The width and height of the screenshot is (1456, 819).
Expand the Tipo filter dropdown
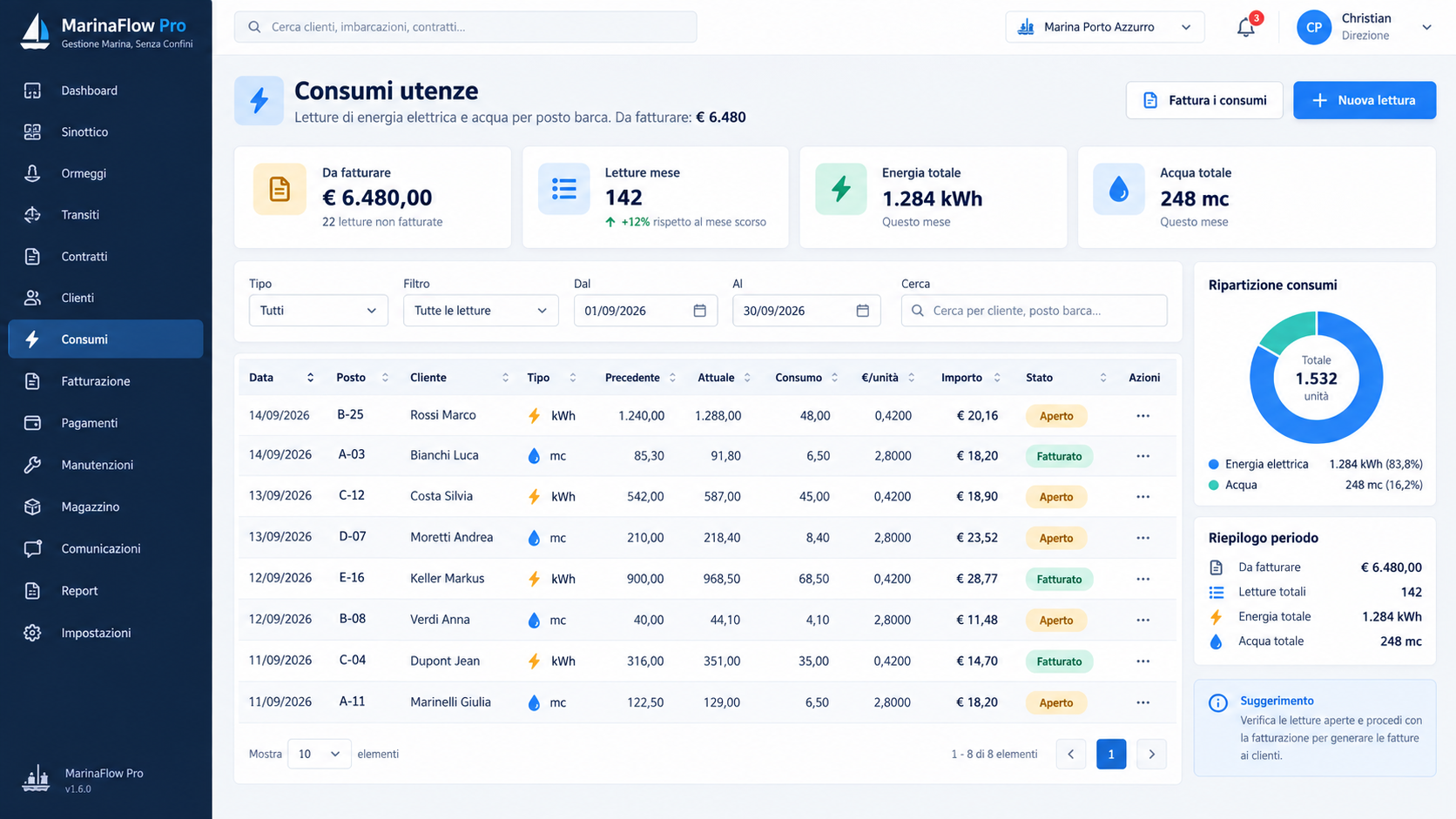(x=318, y=311)
